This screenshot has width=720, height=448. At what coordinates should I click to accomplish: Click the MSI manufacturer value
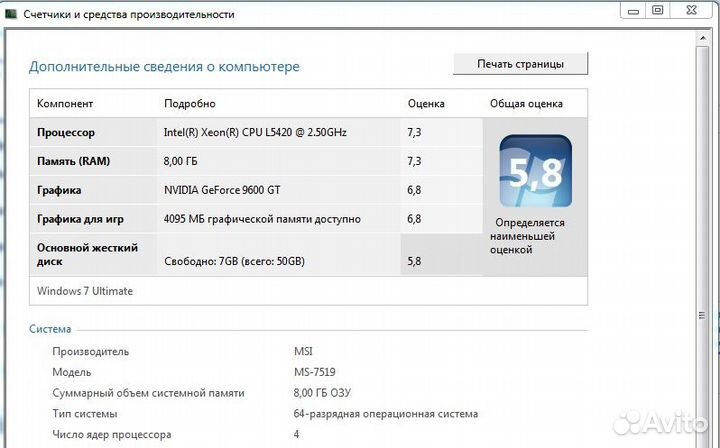tap(303, 352)
